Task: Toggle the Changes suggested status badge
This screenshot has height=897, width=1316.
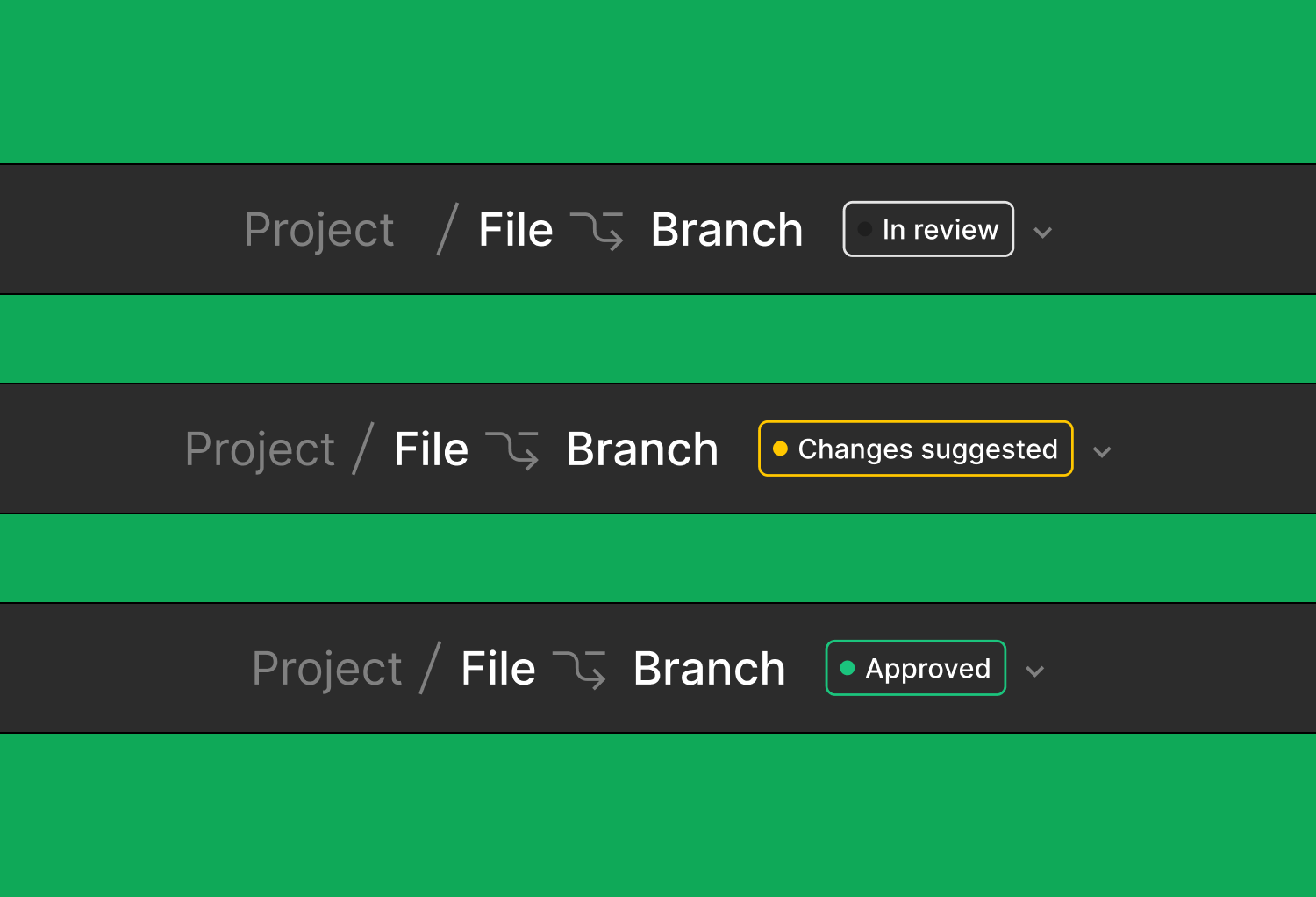Action: [914, 448]
